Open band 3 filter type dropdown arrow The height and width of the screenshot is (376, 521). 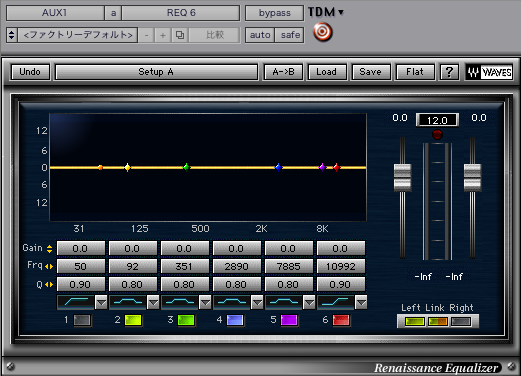pos(205,302)
